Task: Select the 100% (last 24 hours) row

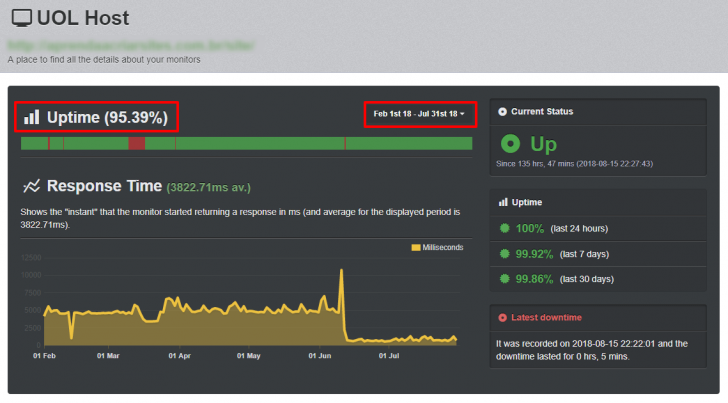Action: tap(598, 228)
